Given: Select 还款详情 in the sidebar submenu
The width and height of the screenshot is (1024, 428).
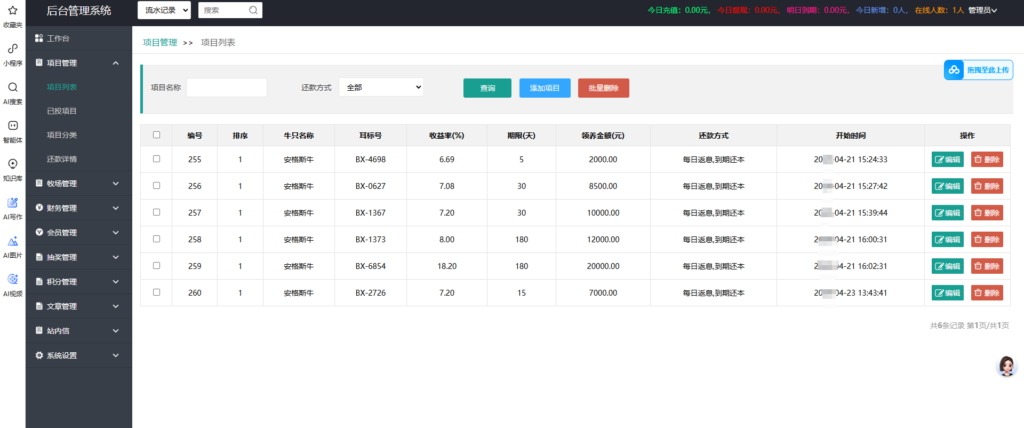Looking at the screenshot, I should tap(62, 159).
